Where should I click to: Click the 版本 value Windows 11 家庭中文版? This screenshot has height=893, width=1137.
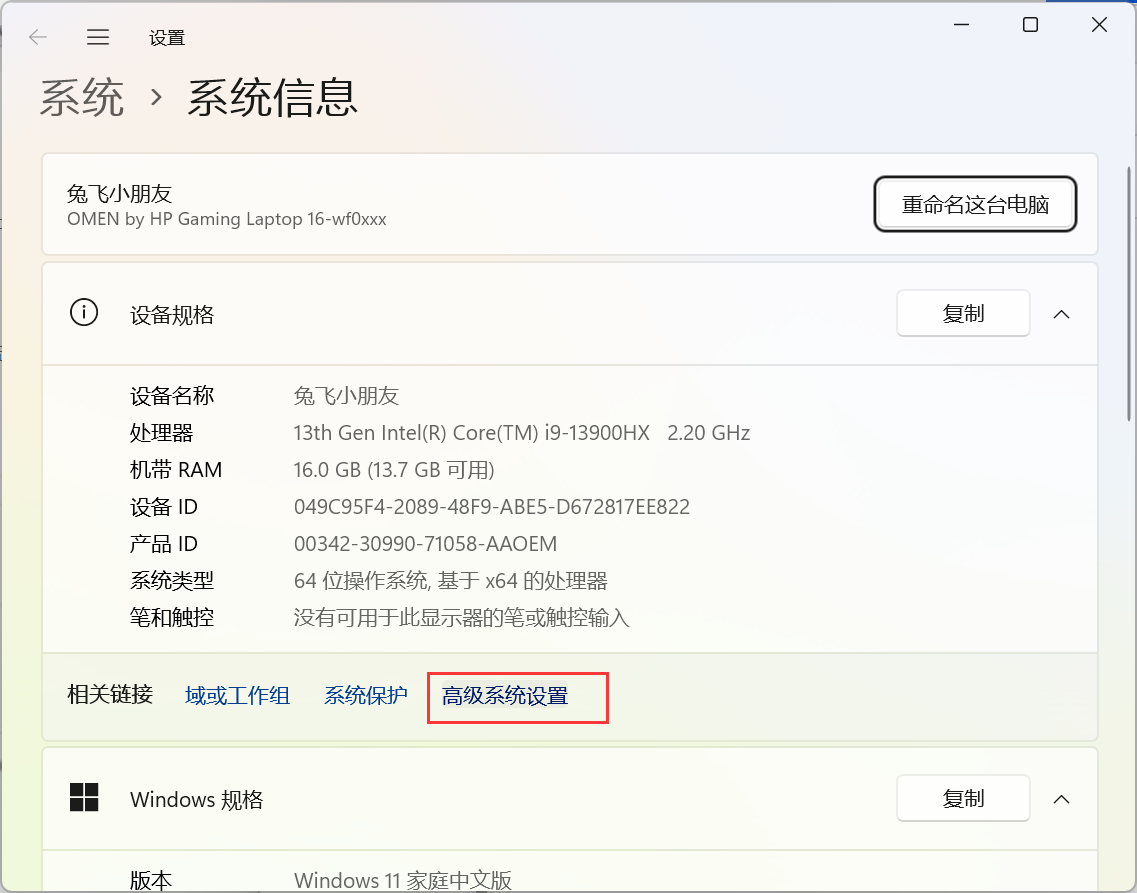(402, 880)
